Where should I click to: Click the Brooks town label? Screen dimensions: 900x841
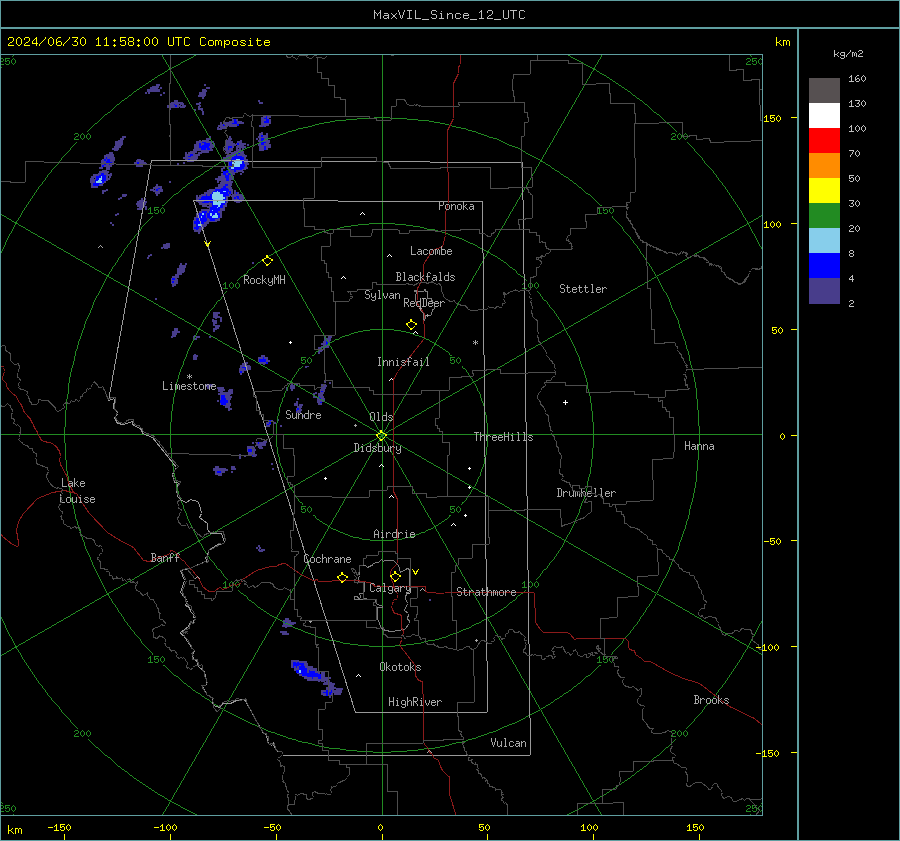pos(711,700)
